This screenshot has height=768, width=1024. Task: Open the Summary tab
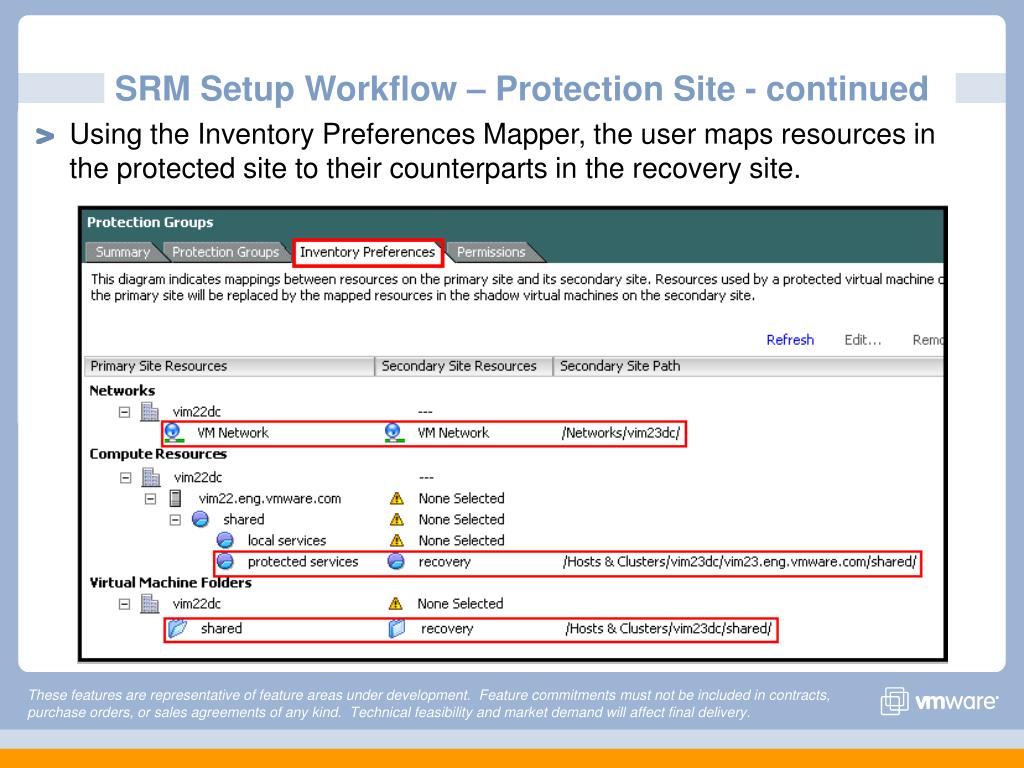(123, 252)
